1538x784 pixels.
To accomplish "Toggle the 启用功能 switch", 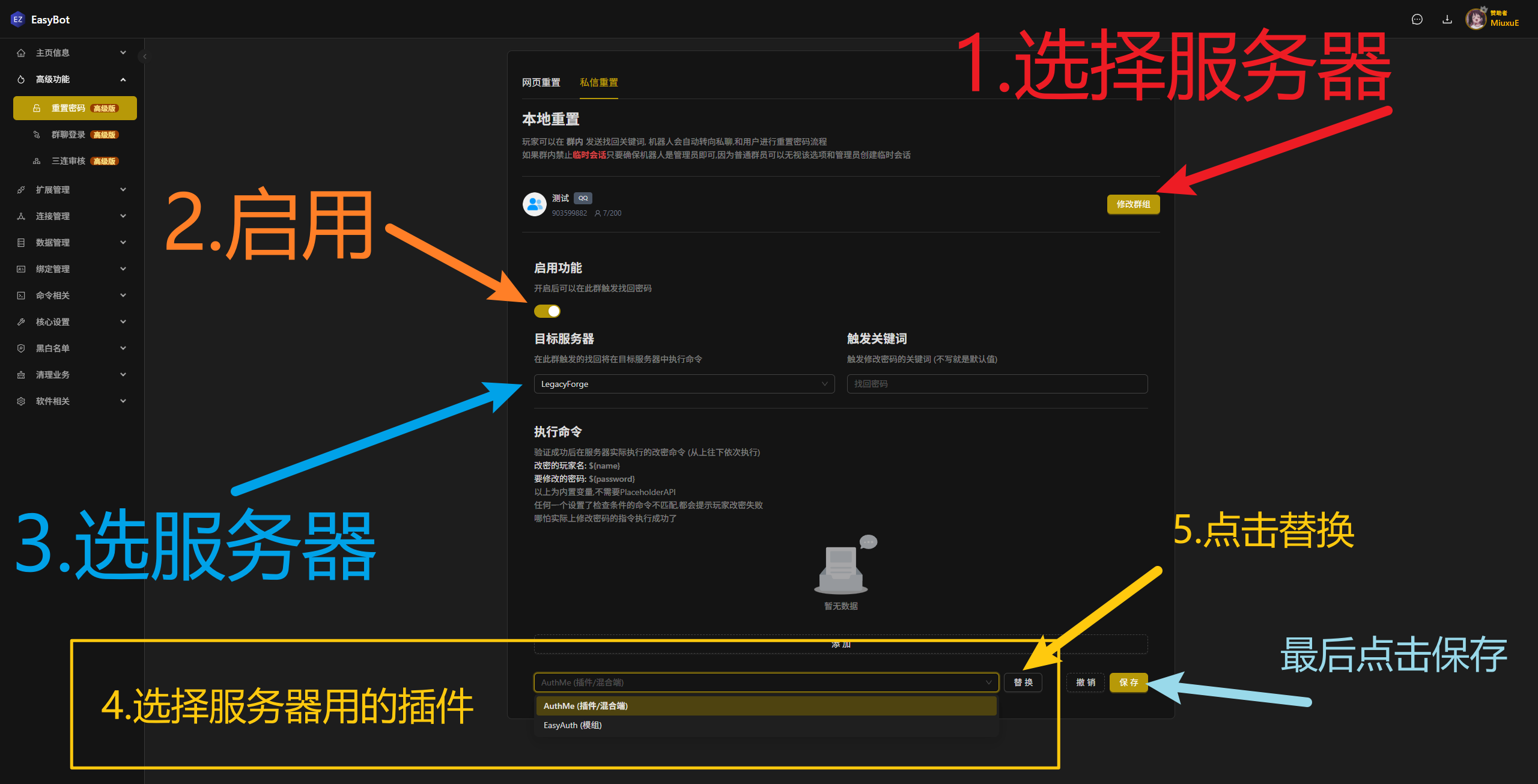I will [547, 311].
